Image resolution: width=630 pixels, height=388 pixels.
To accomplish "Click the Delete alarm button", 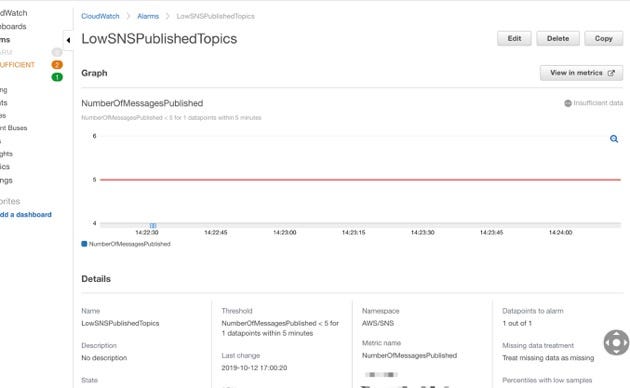I will pyautogui.click(x=558, y=39).
